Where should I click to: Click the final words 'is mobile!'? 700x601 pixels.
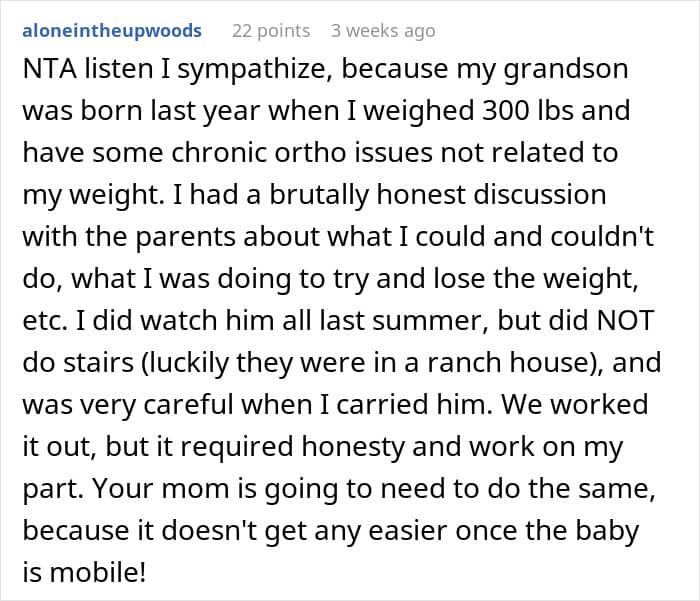point(84,573)
